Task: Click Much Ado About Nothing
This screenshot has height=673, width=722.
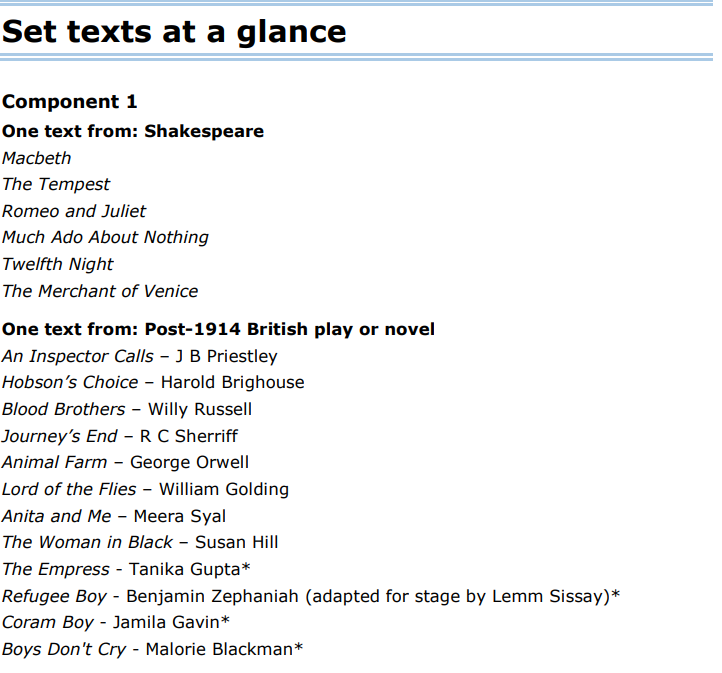Action: tap(105, 238)
